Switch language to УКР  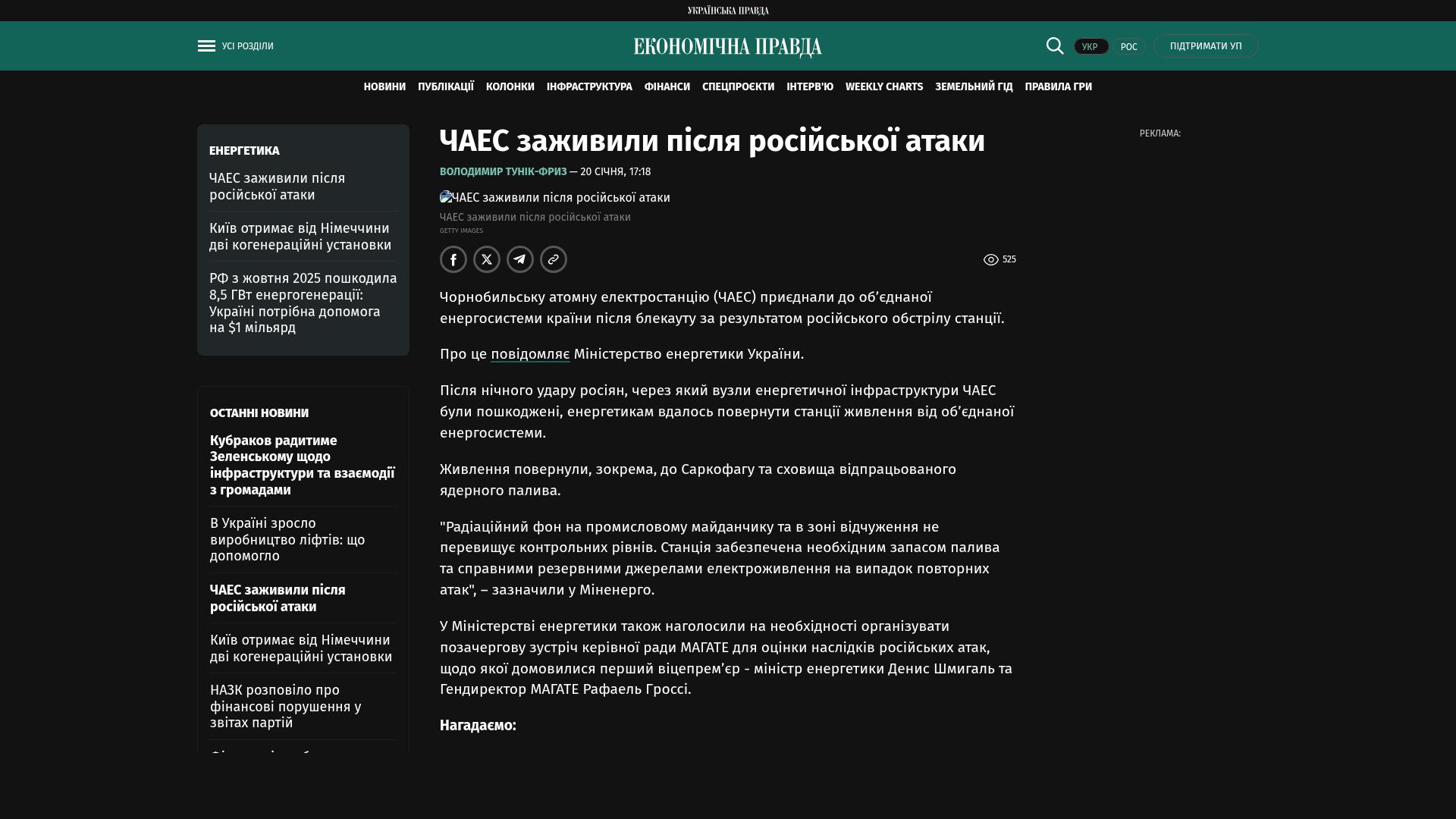point(1090,47)
